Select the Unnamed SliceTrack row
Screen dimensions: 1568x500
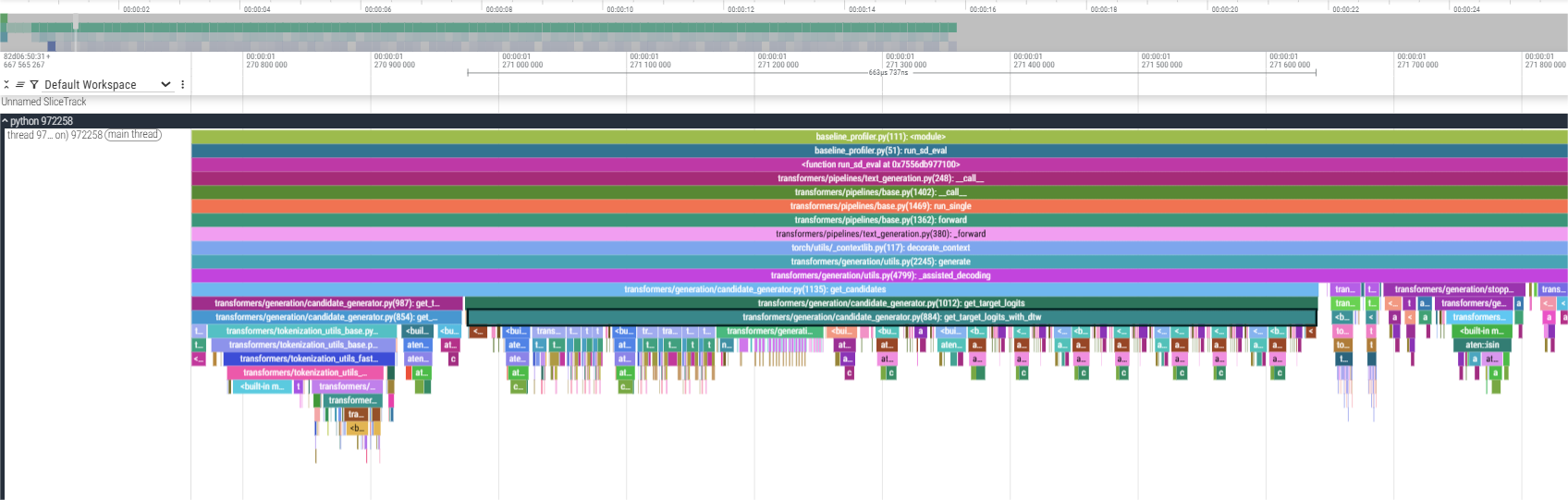coord(44,102)
